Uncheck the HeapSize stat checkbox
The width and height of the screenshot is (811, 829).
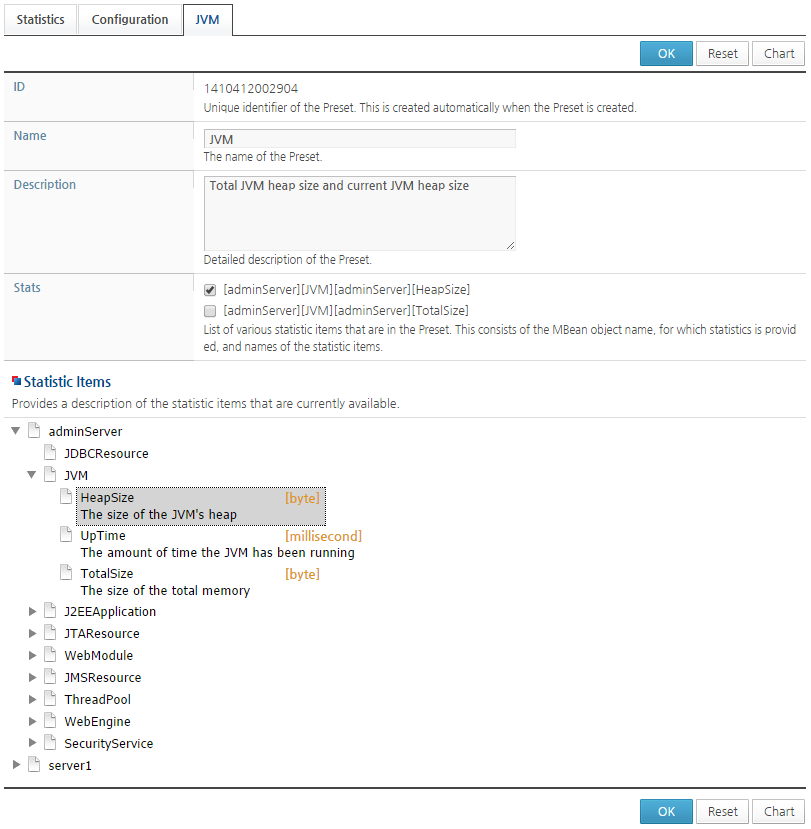[210, 290]
